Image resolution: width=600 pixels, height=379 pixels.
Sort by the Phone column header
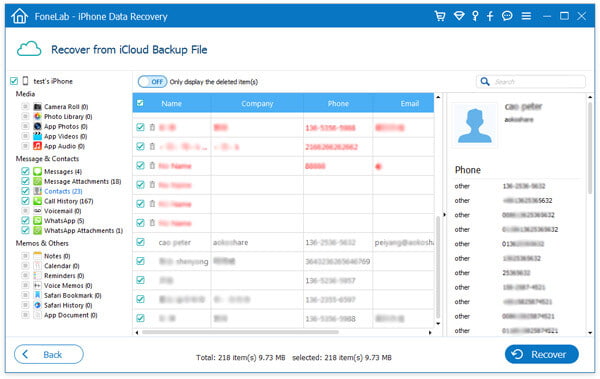[x=338, y=103]
